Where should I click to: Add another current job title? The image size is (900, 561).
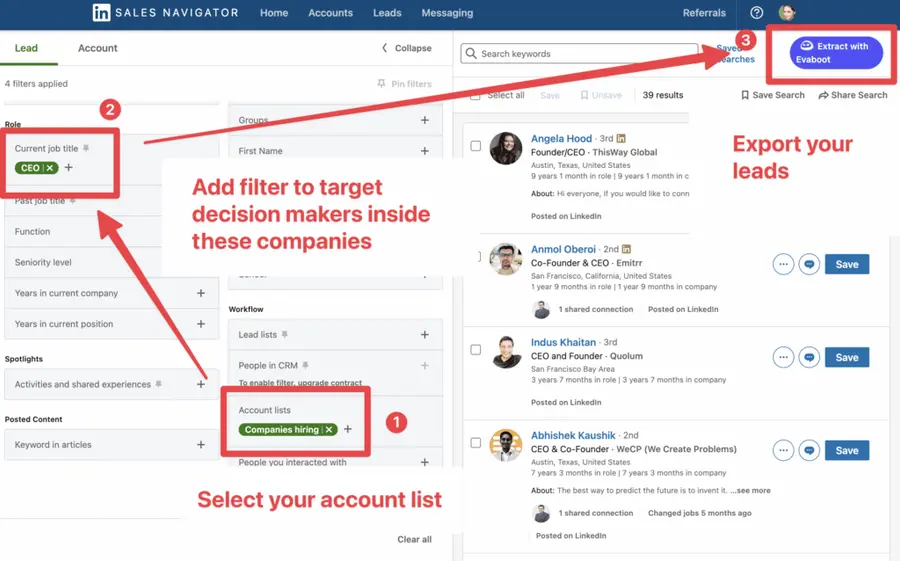pyautogui.click(x=69, y=168)
